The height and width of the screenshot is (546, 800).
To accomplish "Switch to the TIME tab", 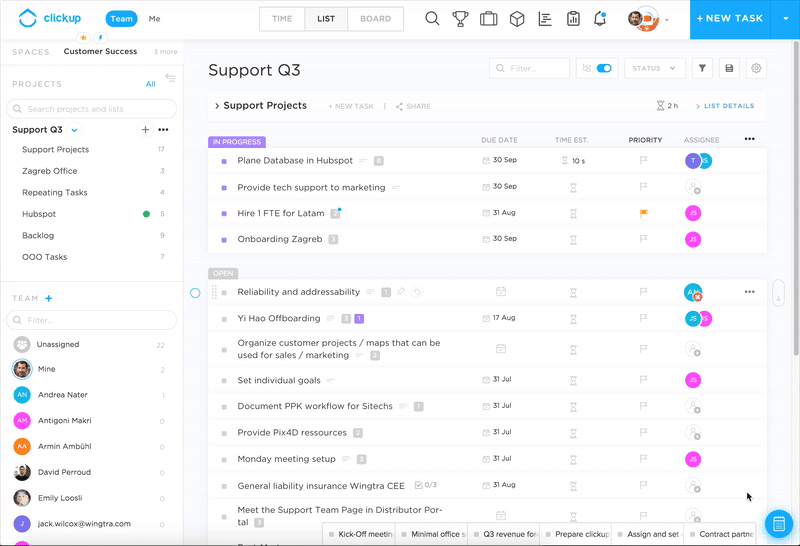I will (282, 19).
